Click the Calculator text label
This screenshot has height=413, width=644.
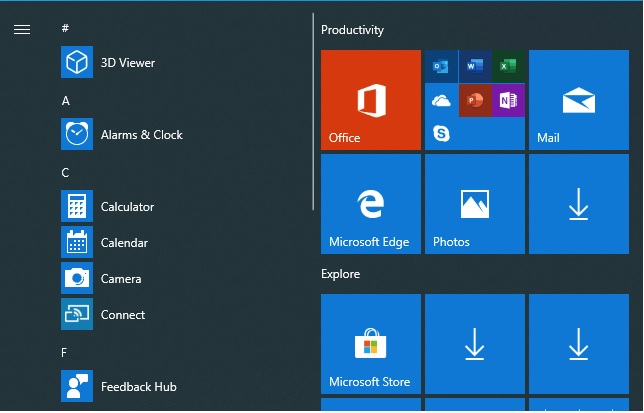[127, 206]
